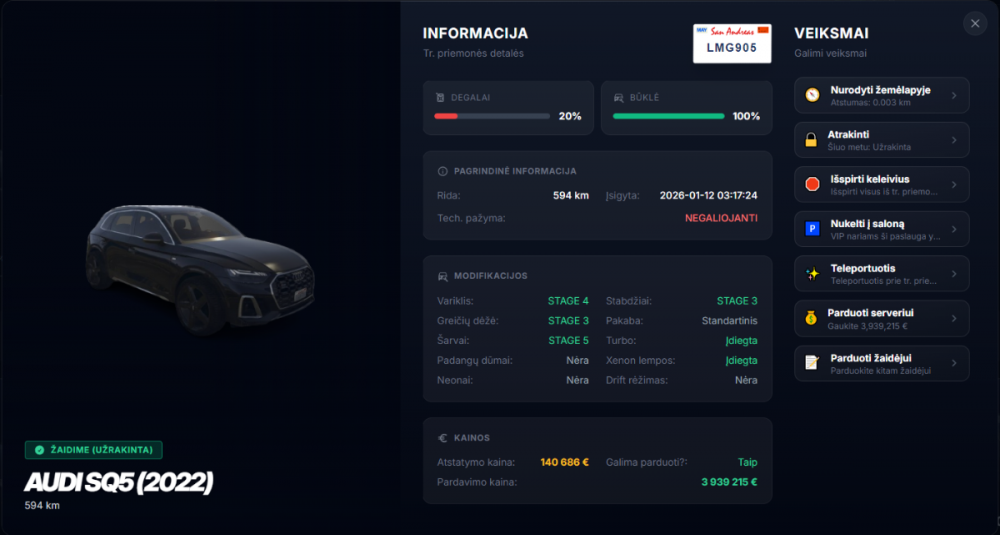The image size is (1000, 535).
Task: Click the Padangų dūmai Nėra value
Action: pyautogui.click(x=577, y=360)
